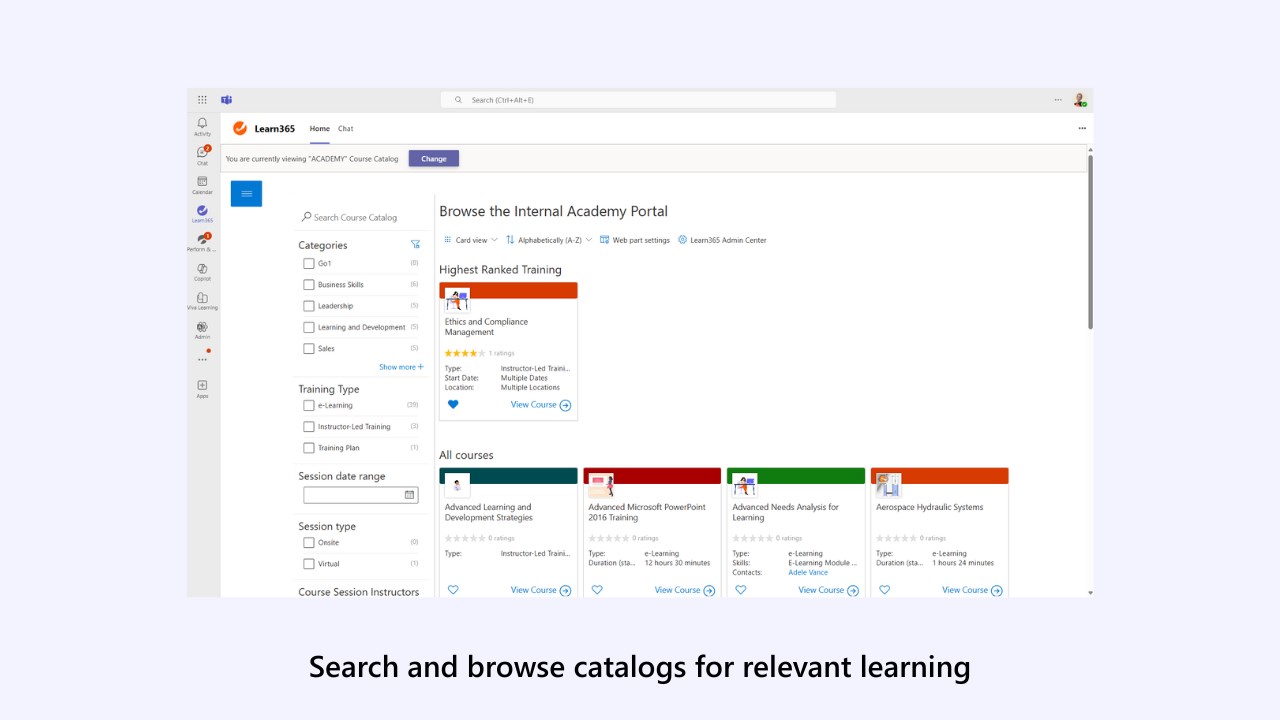Image resolution: width=1280 pixels, height=720 pixels.
Task: Favorite Aerospace Hydraulic Systems heart
Action: [885, 590]
